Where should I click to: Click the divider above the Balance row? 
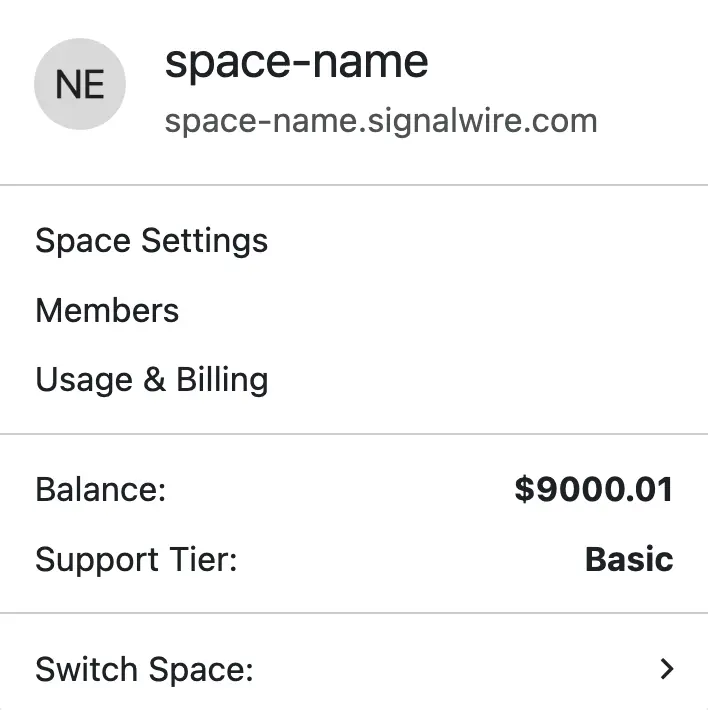coord(354,434)
